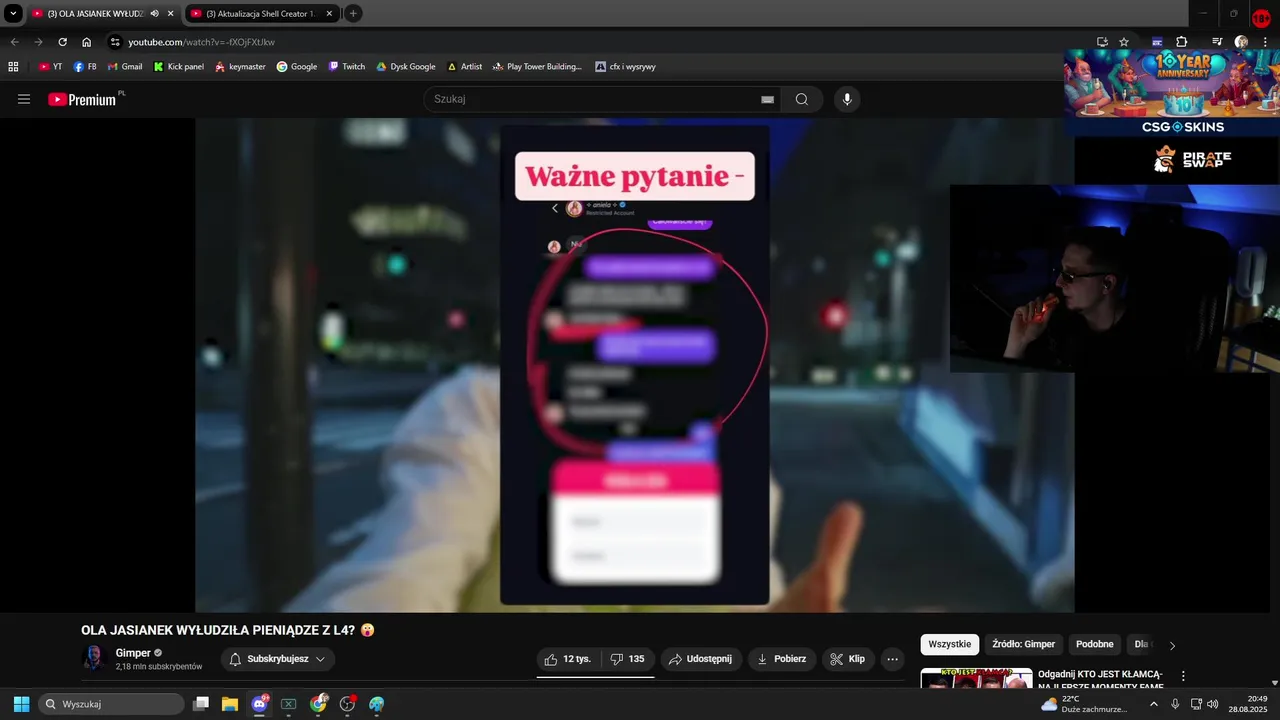1280x720 pixels.
Task: Open more actions ellipsis below video
Action: [x=892, y=659]
